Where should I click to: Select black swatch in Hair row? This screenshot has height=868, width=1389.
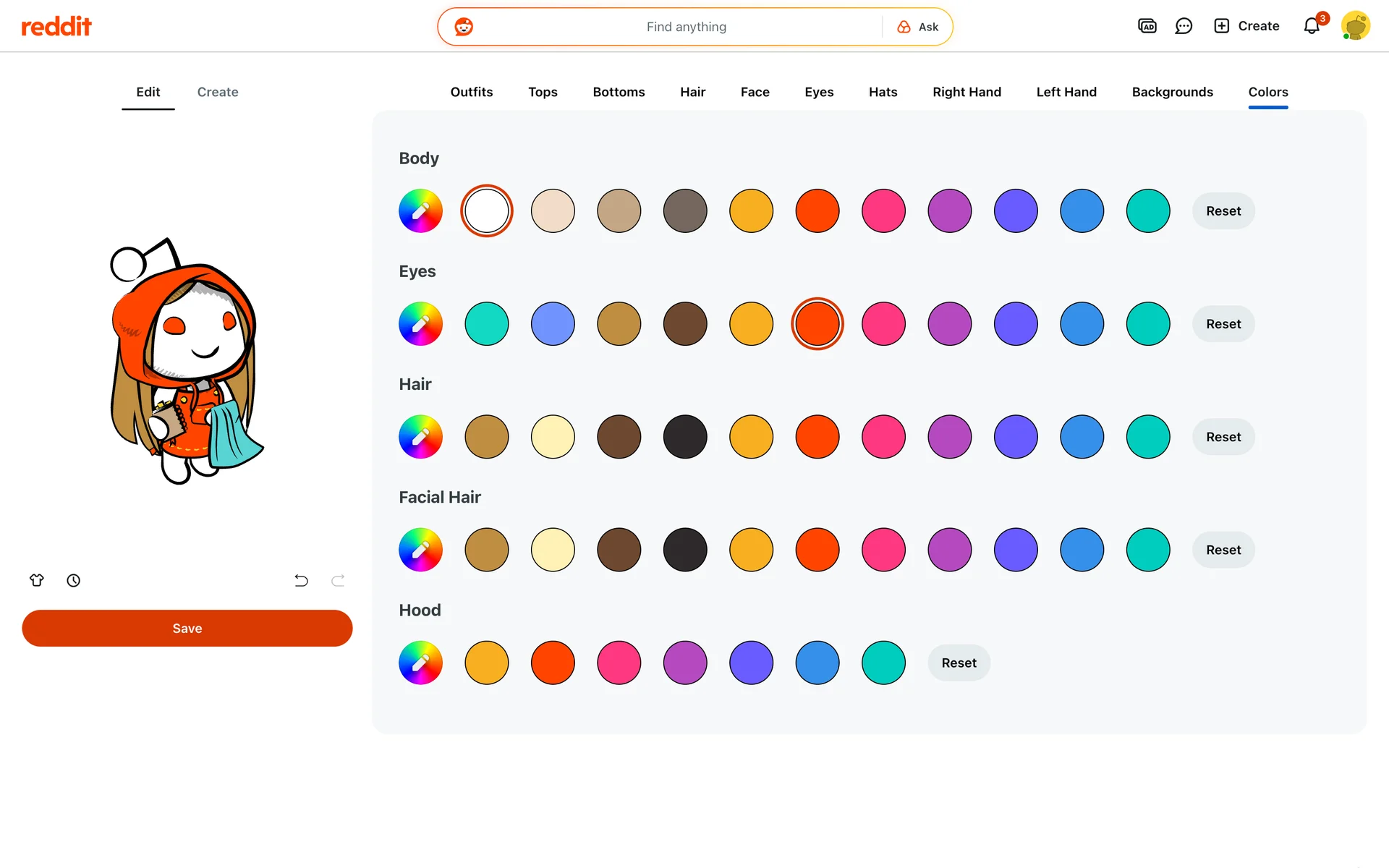(x=685, y=437)
